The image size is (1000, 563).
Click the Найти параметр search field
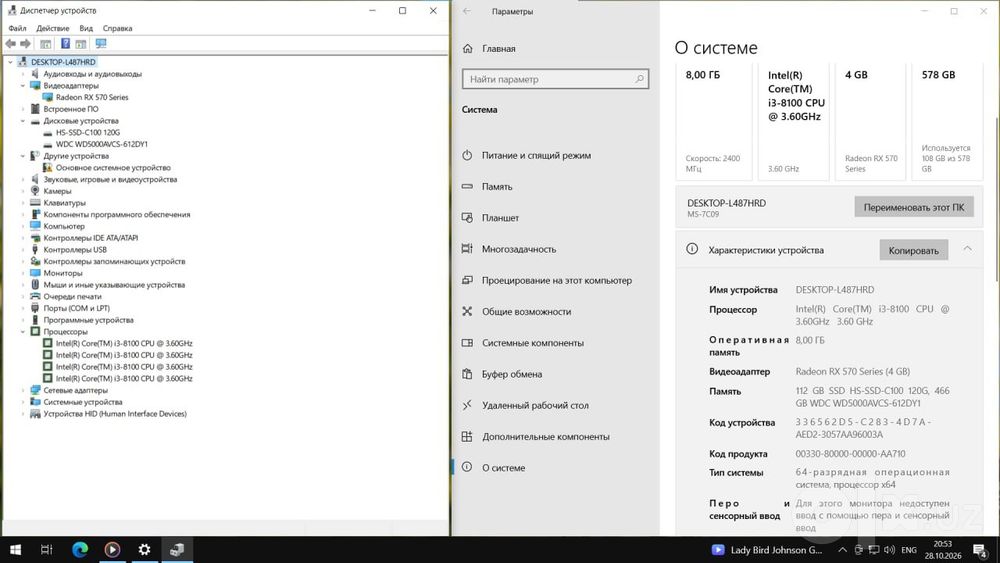coord(555,79)
